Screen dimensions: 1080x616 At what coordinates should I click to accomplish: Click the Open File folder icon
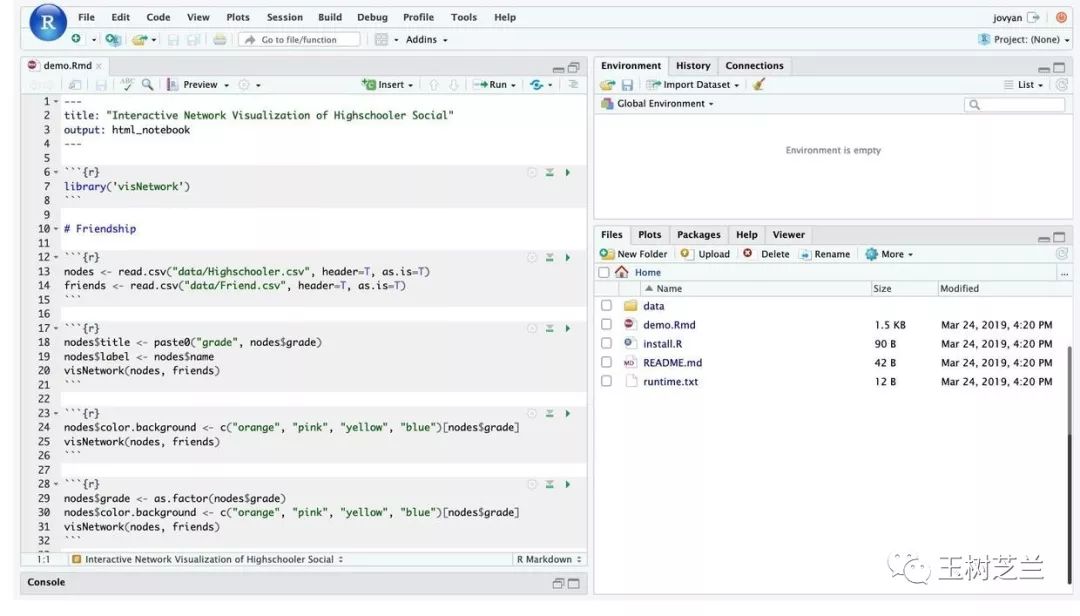[140, 40]
